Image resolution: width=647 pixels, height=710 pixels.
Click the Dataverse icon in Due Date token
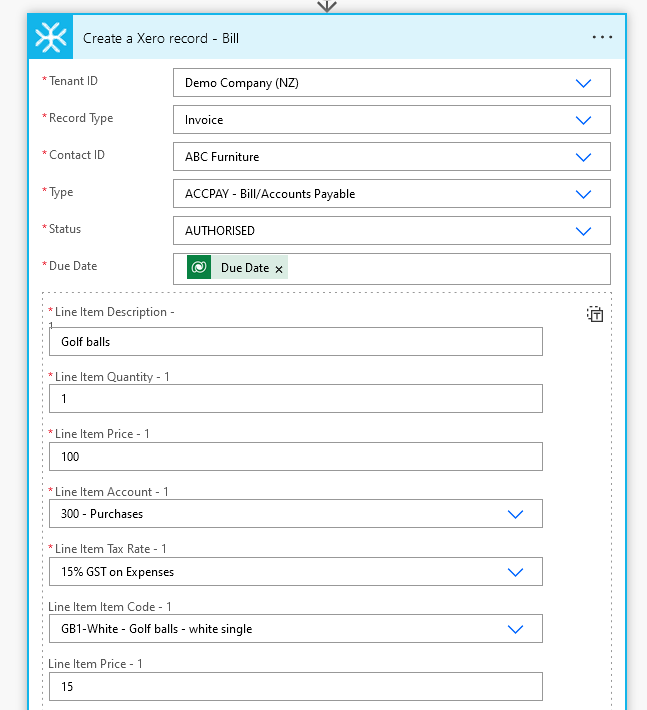point(199,267)
